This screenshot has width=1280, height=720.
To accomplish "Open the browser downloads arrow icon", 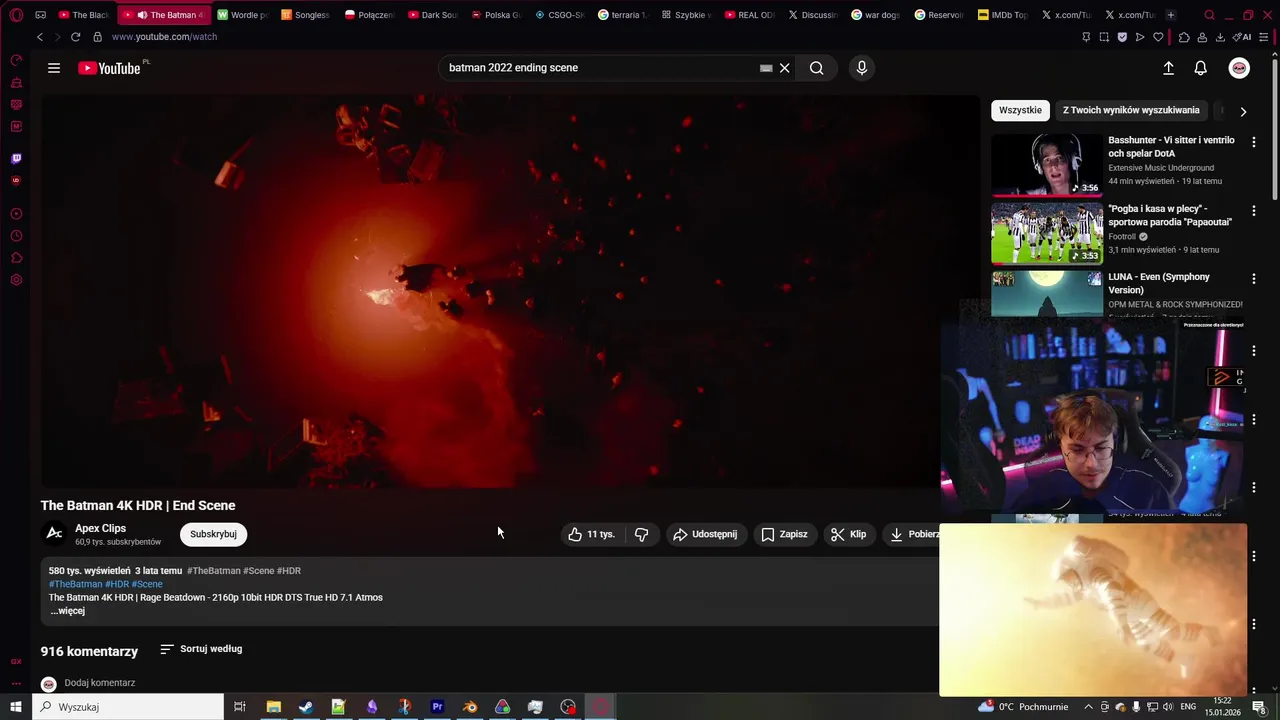I will point(1220,37).
